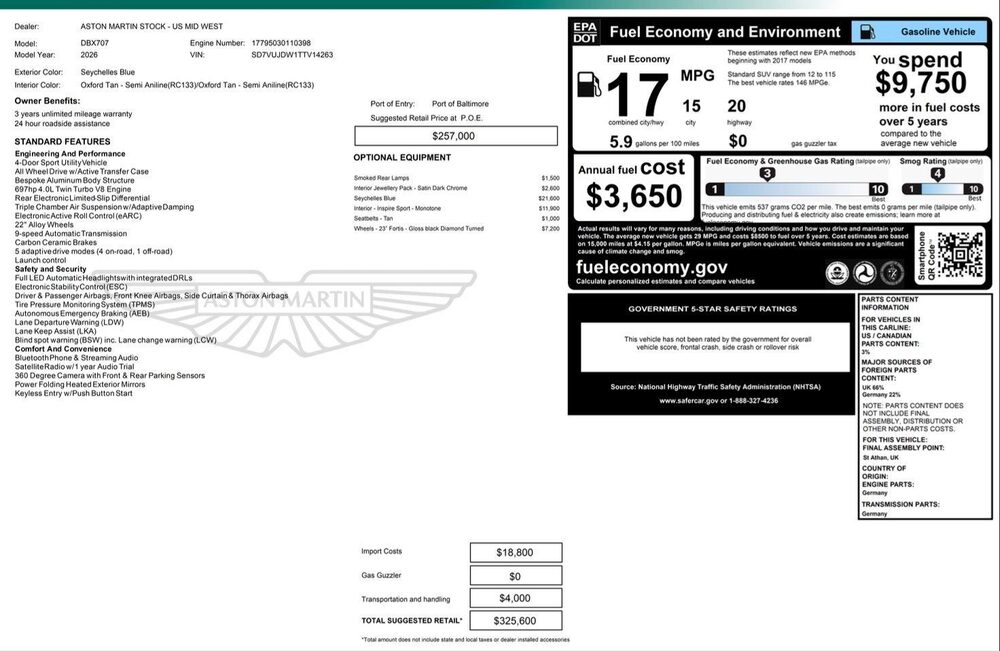Click the Total Suggested Retail $325,600 field
This screenshot has height=651, width=1000.
coord(515,621)
